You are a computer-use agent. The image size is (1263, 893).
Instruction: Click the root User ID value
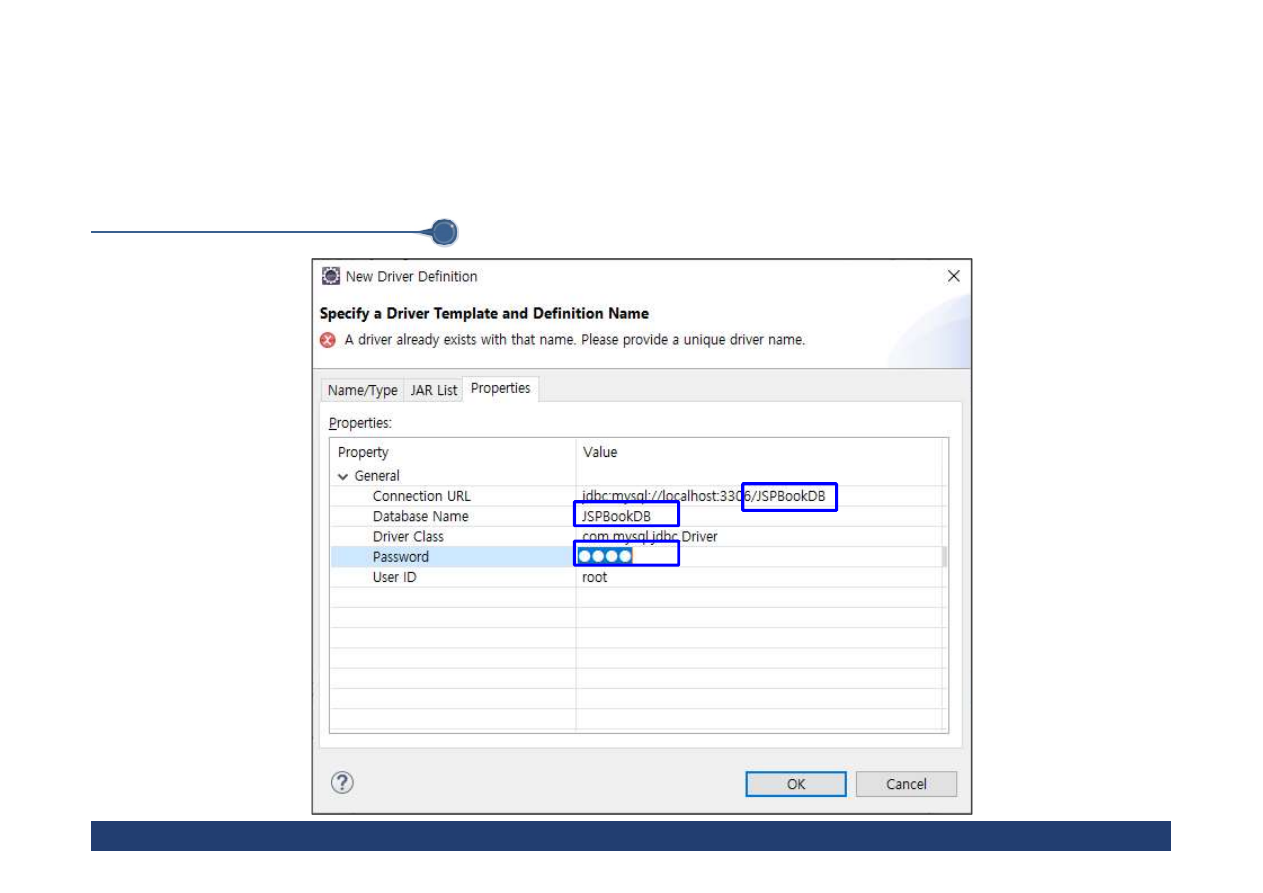tap(595, 577)
